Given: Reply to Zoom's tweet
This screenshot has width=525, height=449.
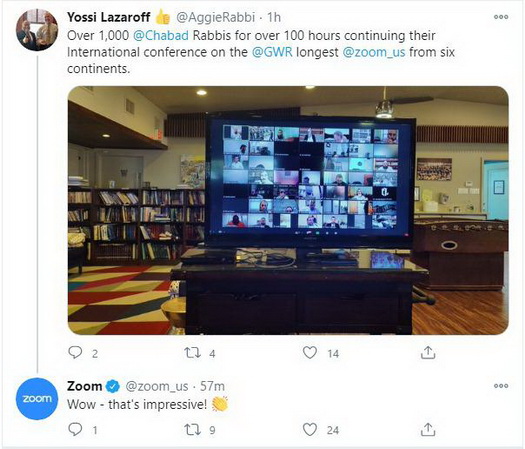Looking at the screenshot, I should point(75,429).
